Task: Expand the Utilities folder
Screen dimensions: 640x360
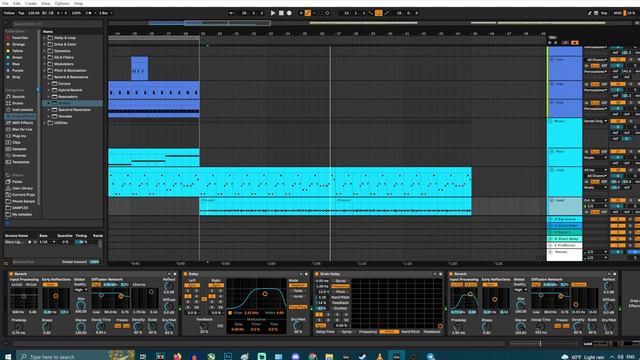Action: 44,123
